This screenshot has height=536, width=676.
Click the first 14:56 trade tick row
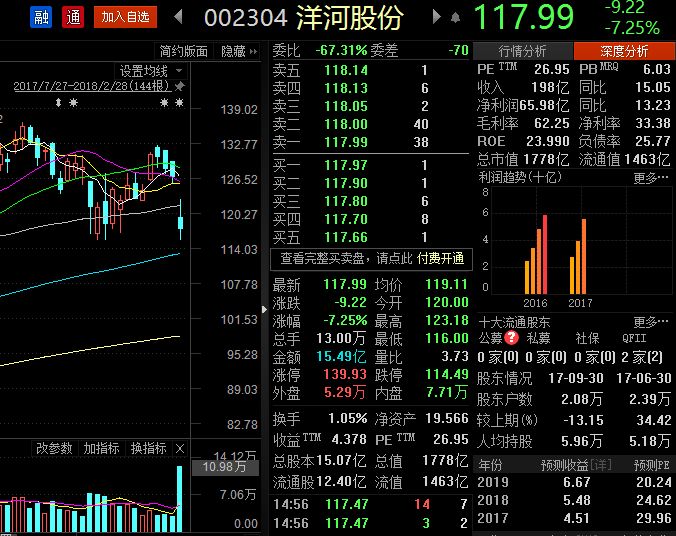tap(371, 504)
